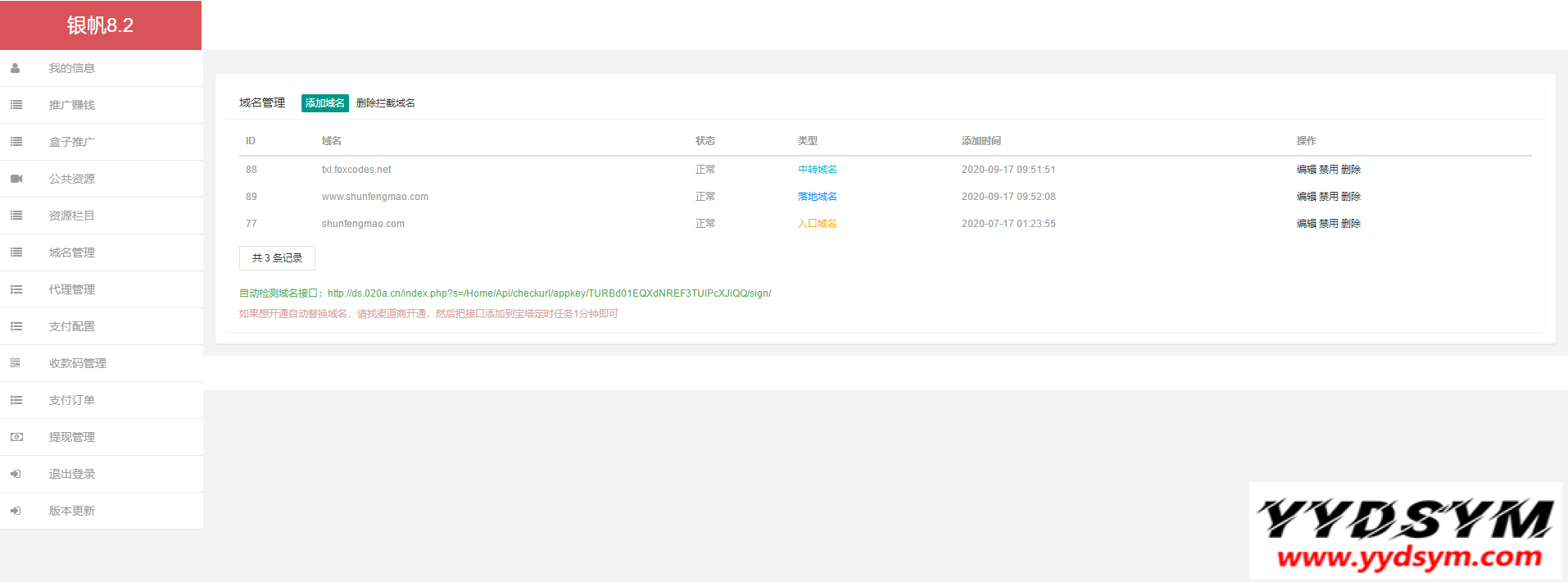Select 盒子推广 in the sidebar

pyautogui.click(x=72, y=142)
